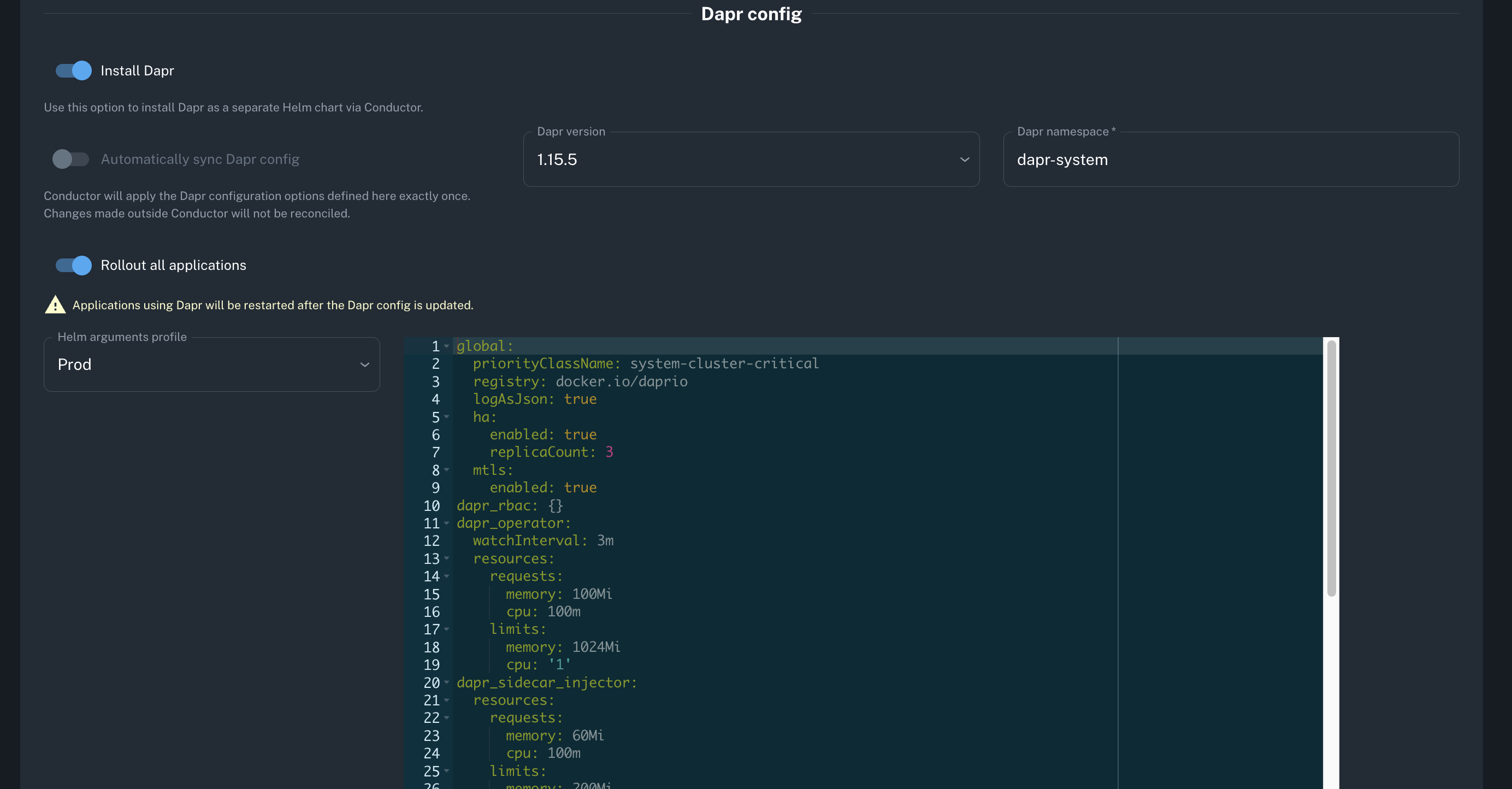Toggle Automatically sync Dapr config switch
The width and height of the screenshot is (1512, 789).
(70, 159)
